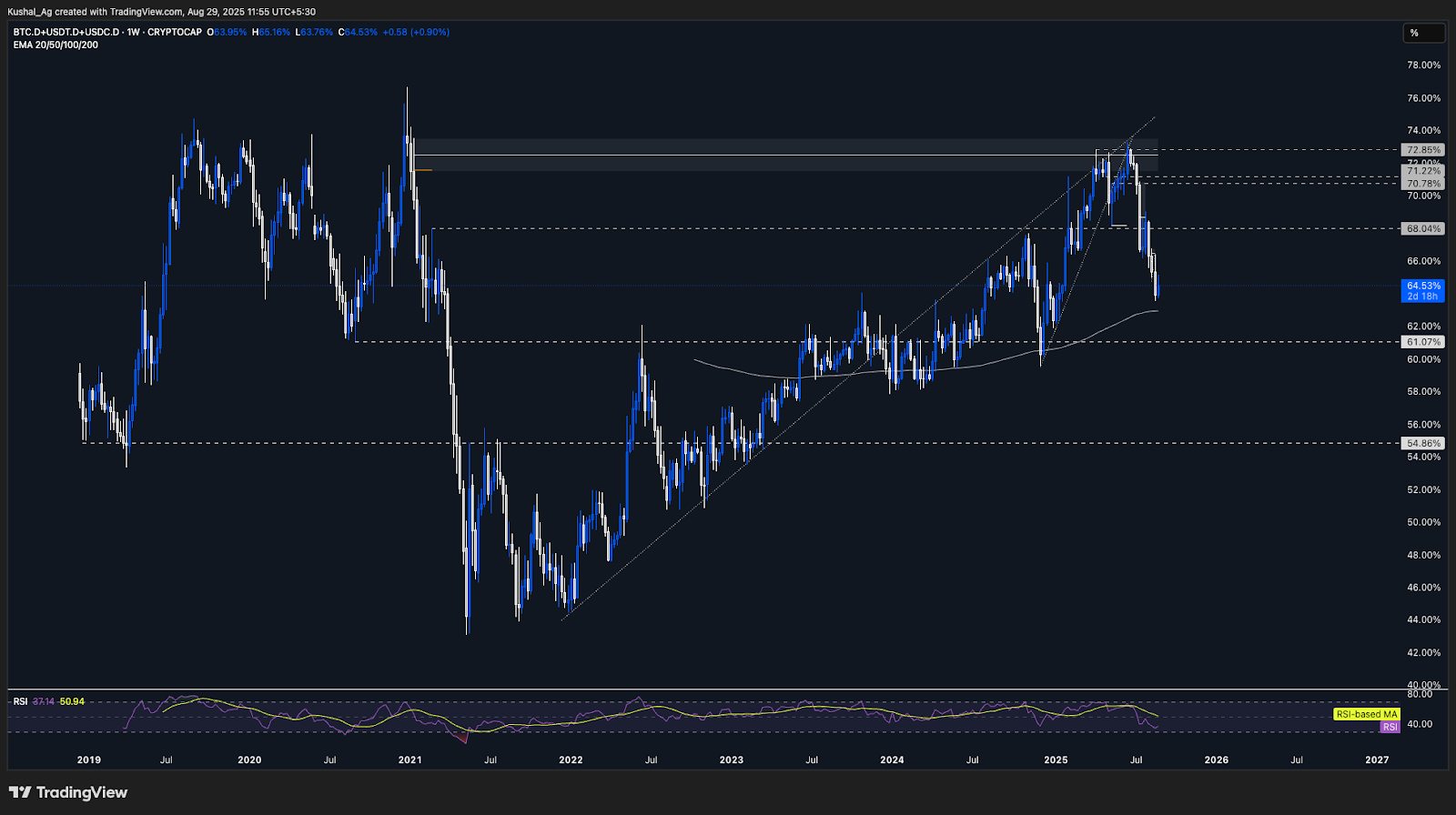Open the RSI indicator legend title
The width and height of the screenshot is (1456, 815).
tap(20, 701)
